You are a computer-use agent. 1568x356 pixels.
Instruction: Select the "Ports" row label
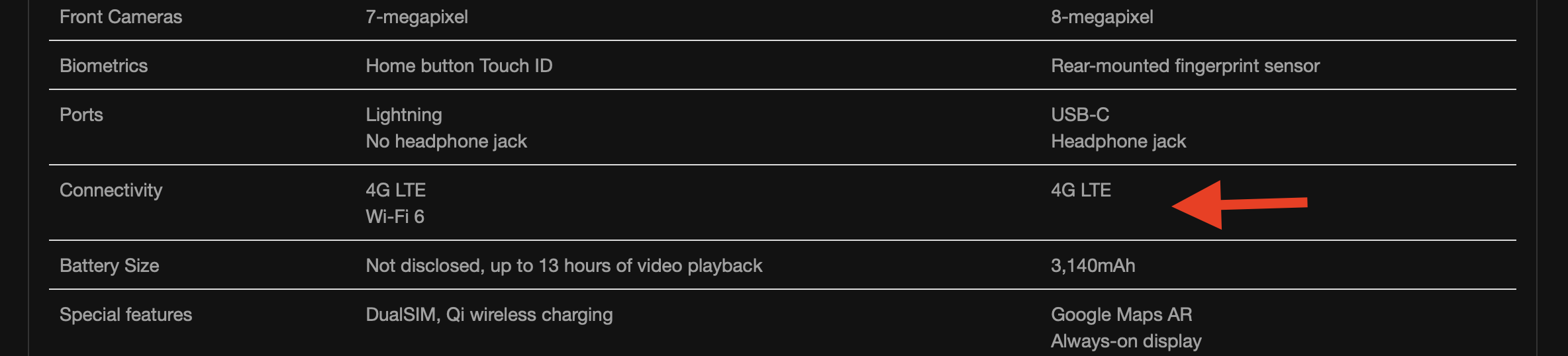(x=81, y=115)
